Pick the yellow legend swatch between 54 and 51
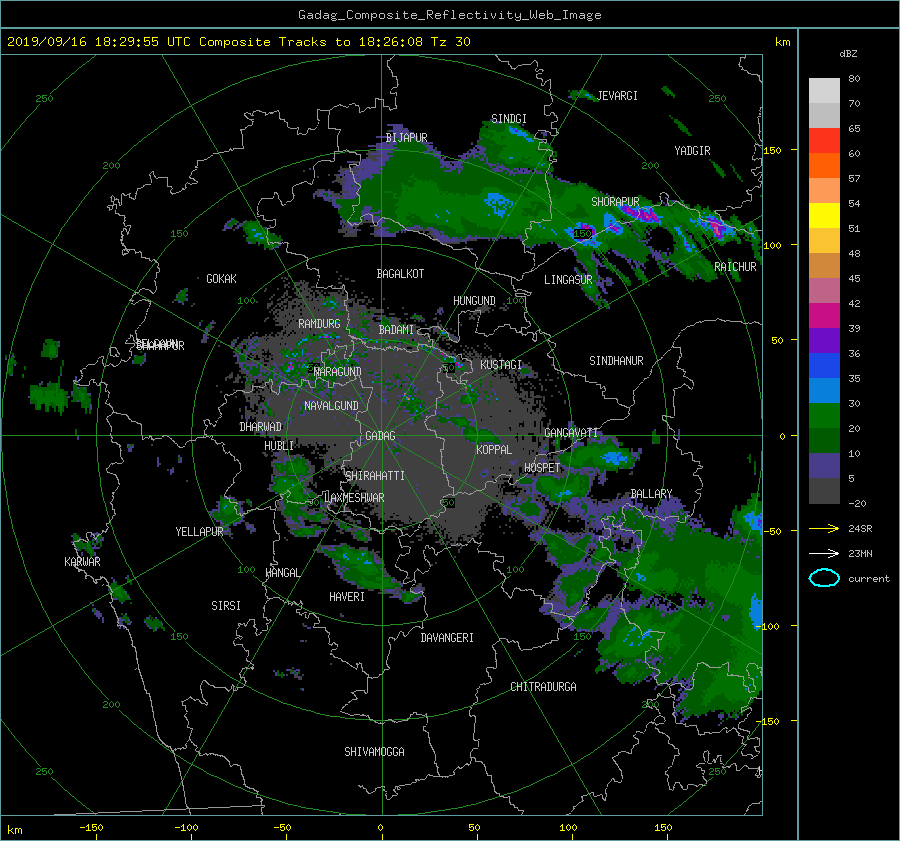The image size is (900, 841). click(x=824, y=216)
